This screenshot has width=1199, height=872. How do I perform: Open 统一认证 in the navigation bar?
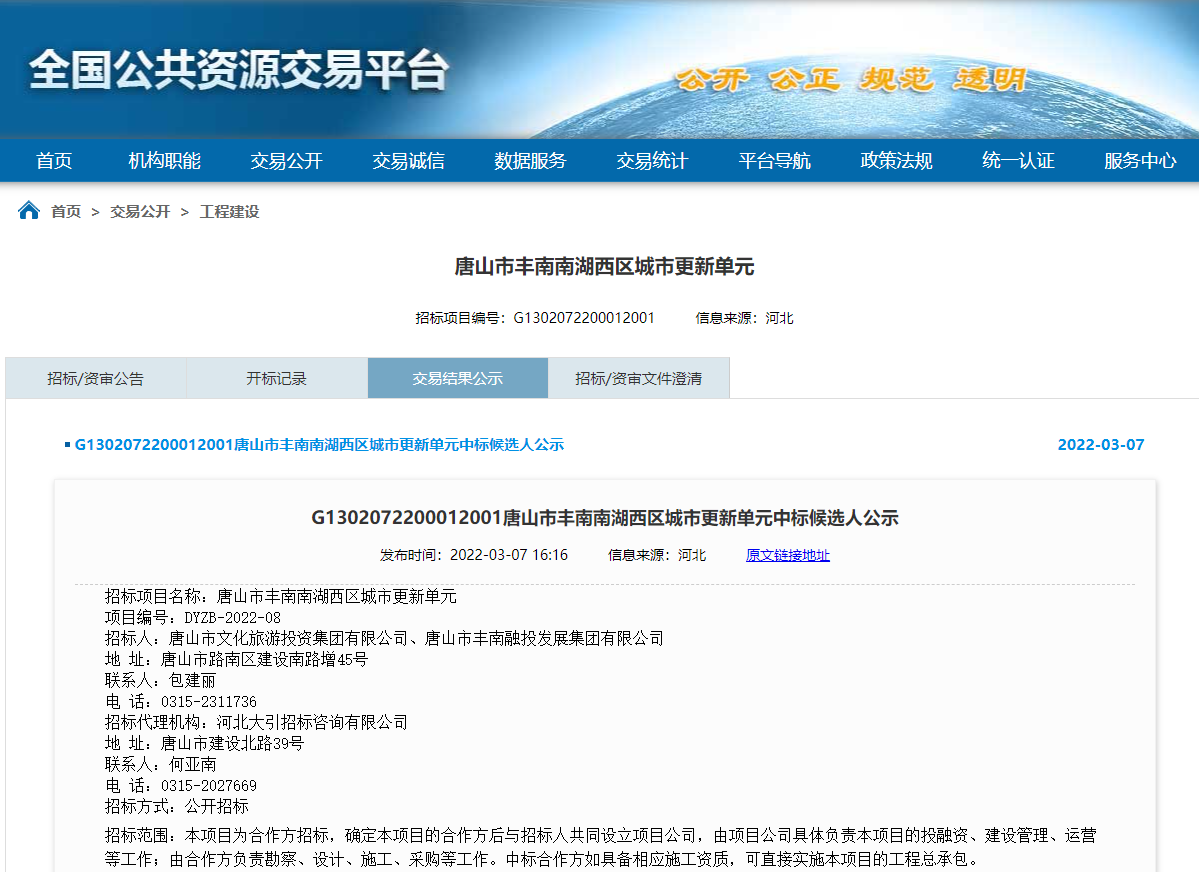1018,161
